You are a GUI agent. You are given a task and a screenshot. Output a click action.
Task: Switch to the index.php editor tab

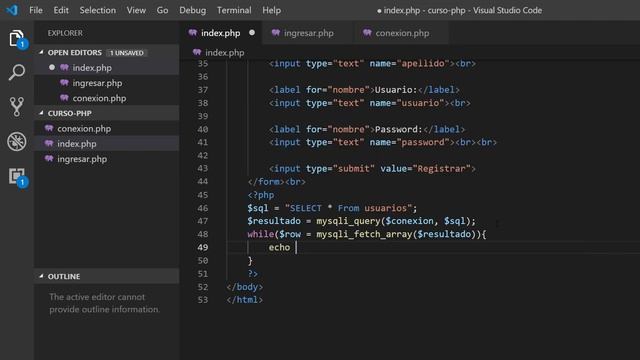[222, 33]
